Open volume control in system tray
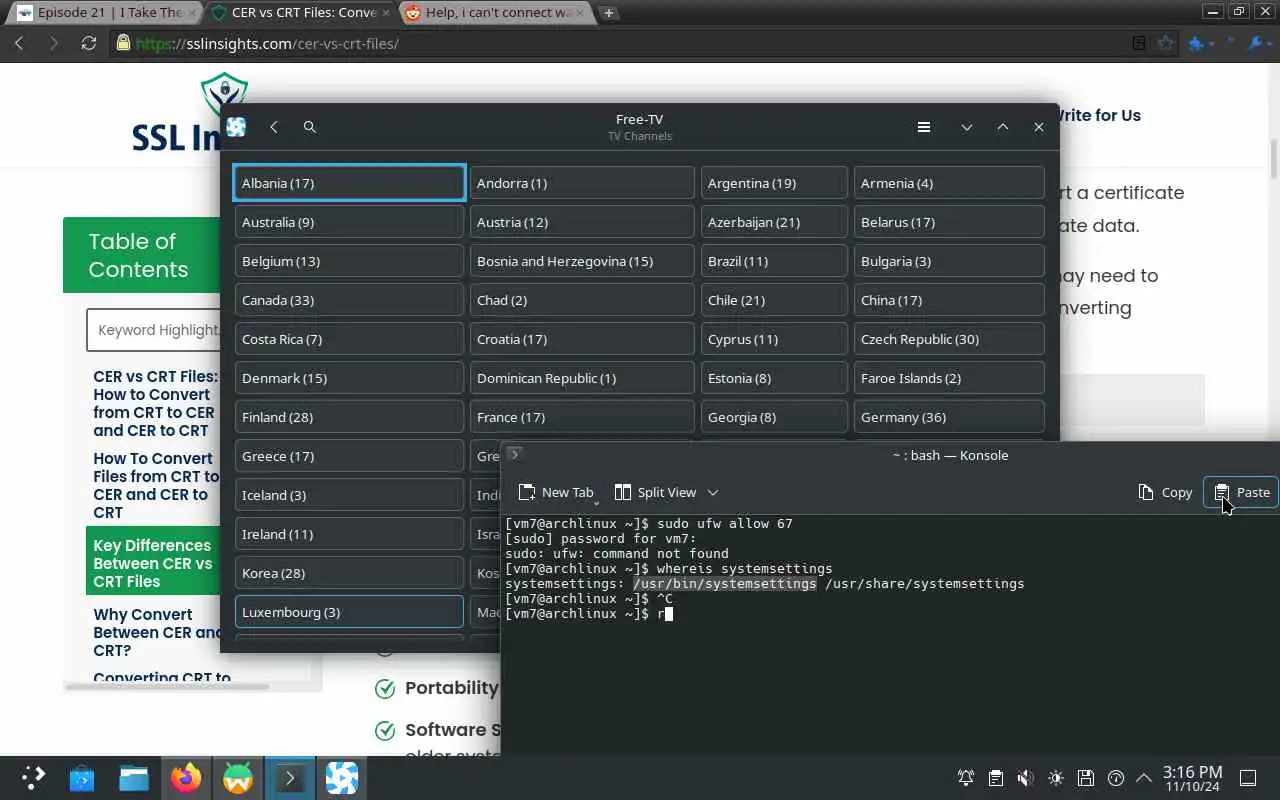This screenshot has width=1280, height=800. (1026, 778)
